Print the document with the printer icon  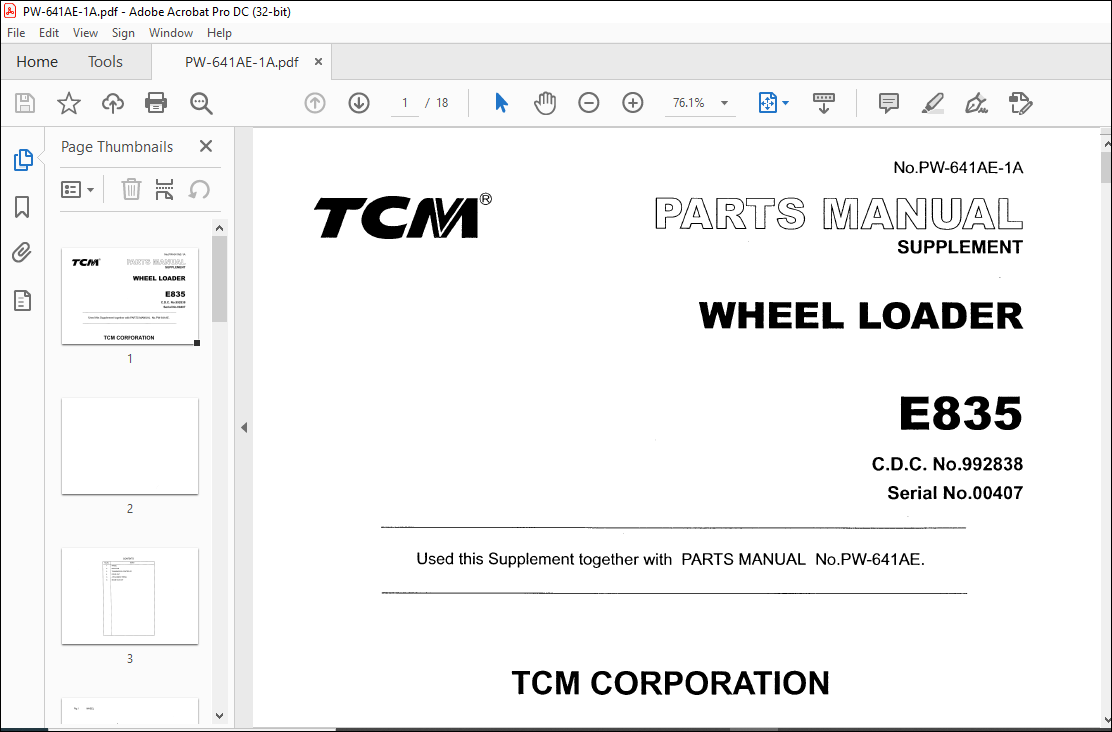pos(156,103)
